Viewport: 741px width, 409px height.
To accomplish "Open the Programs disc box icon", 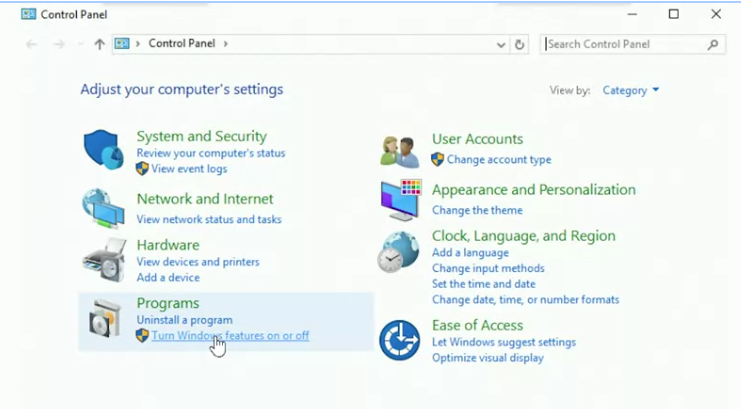I will (105, 318).
